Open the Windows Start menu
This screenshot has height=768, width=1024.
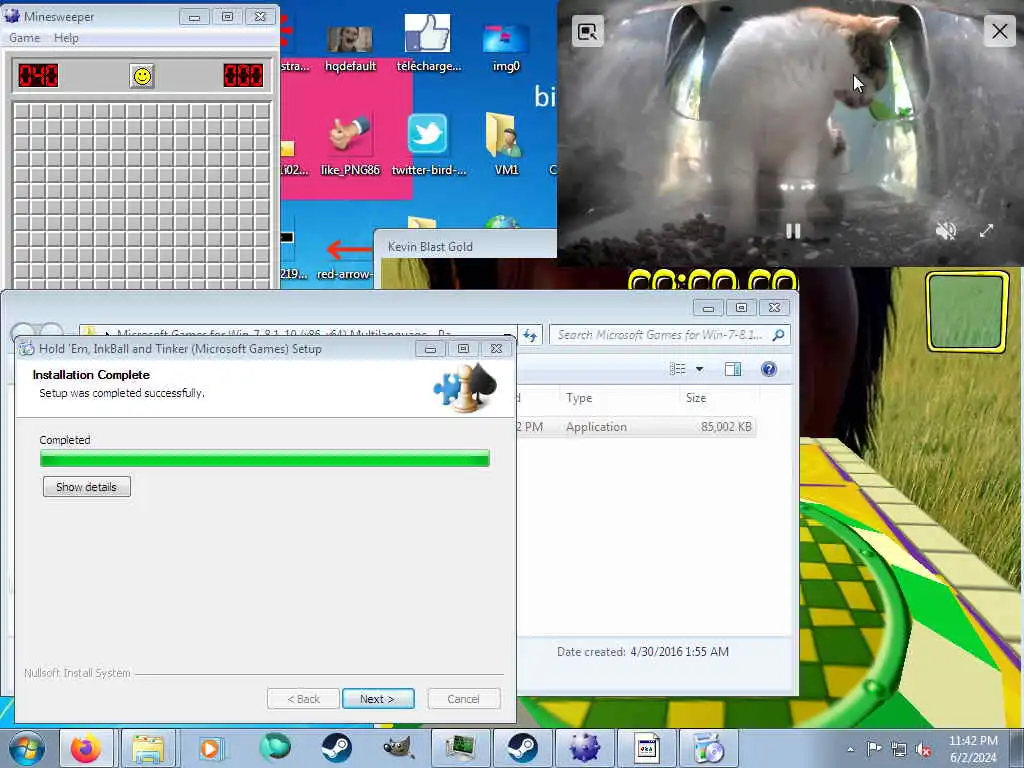click(27, 748)
